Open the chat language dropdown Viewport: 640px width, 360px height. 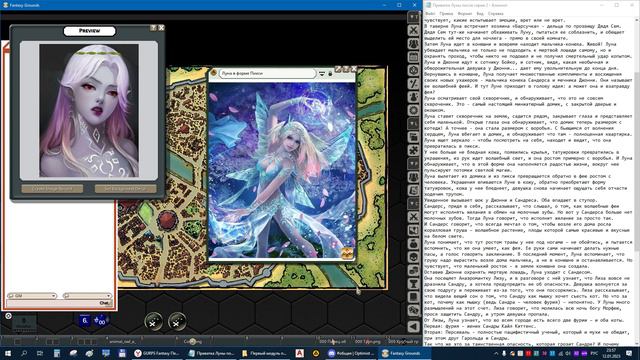[87, 296]
